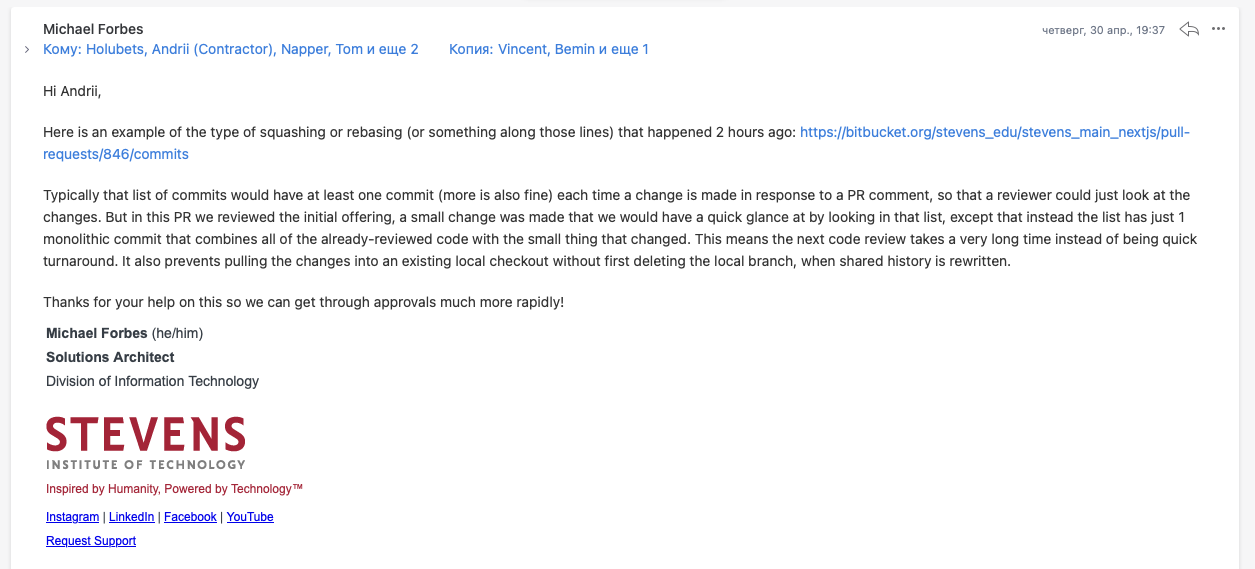Open the LinkedIn link in signature
Image resolution: width=1255 pixels, height=569 pixels.
click(x=131, y=517)
